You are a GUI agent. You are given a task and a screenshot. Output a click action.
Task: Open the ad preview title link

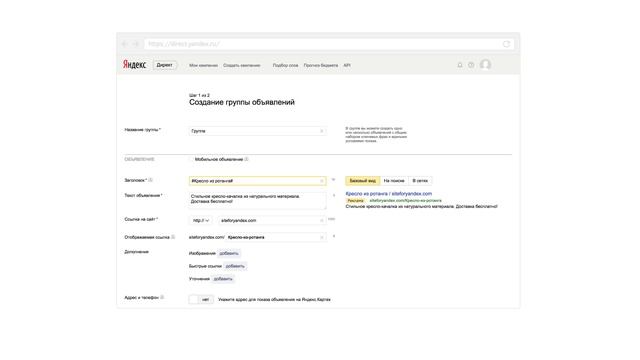pyautogui.click(x=389, y=193)
